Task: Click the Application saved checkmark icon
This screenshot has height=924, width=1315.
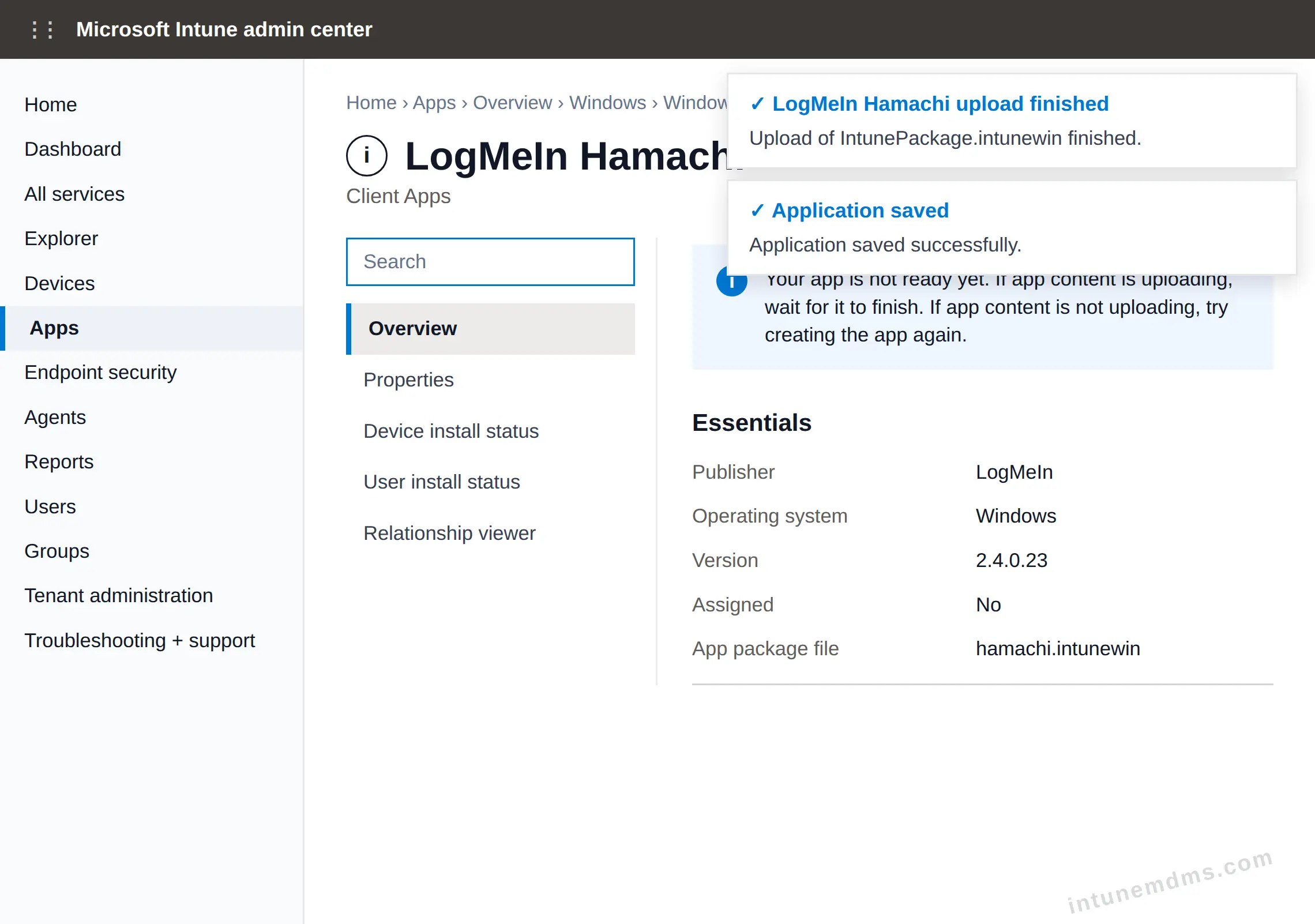Action: tap(757, 211)
